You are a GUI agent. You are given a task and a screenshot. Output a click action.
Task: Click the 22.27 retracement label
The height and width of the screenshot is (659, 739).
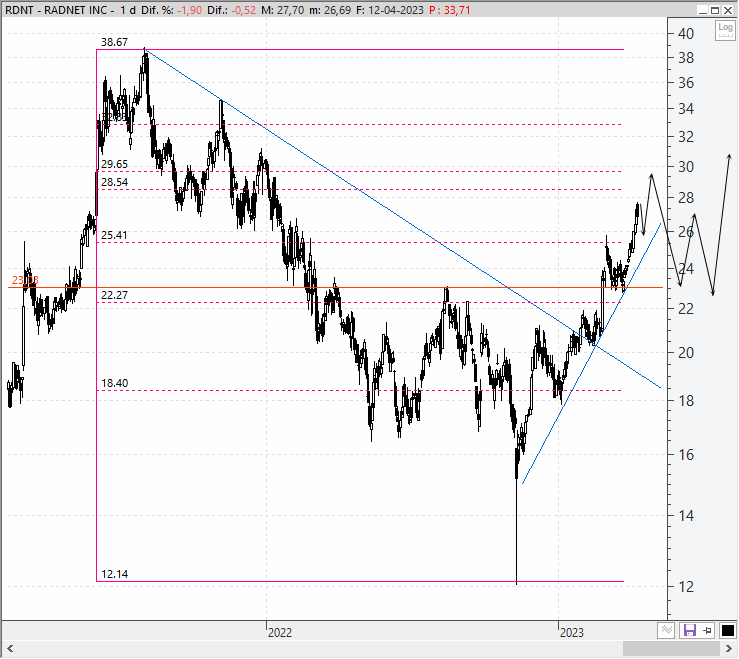114,295
